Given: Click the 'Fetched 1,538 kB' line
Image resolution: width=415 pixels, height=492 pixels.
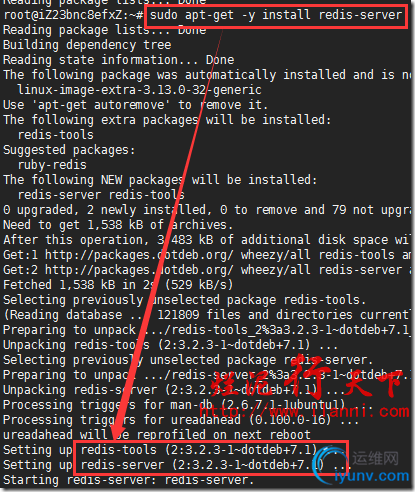Looking at the screenshot, I should pyautogui.click(x=118, y=285).
